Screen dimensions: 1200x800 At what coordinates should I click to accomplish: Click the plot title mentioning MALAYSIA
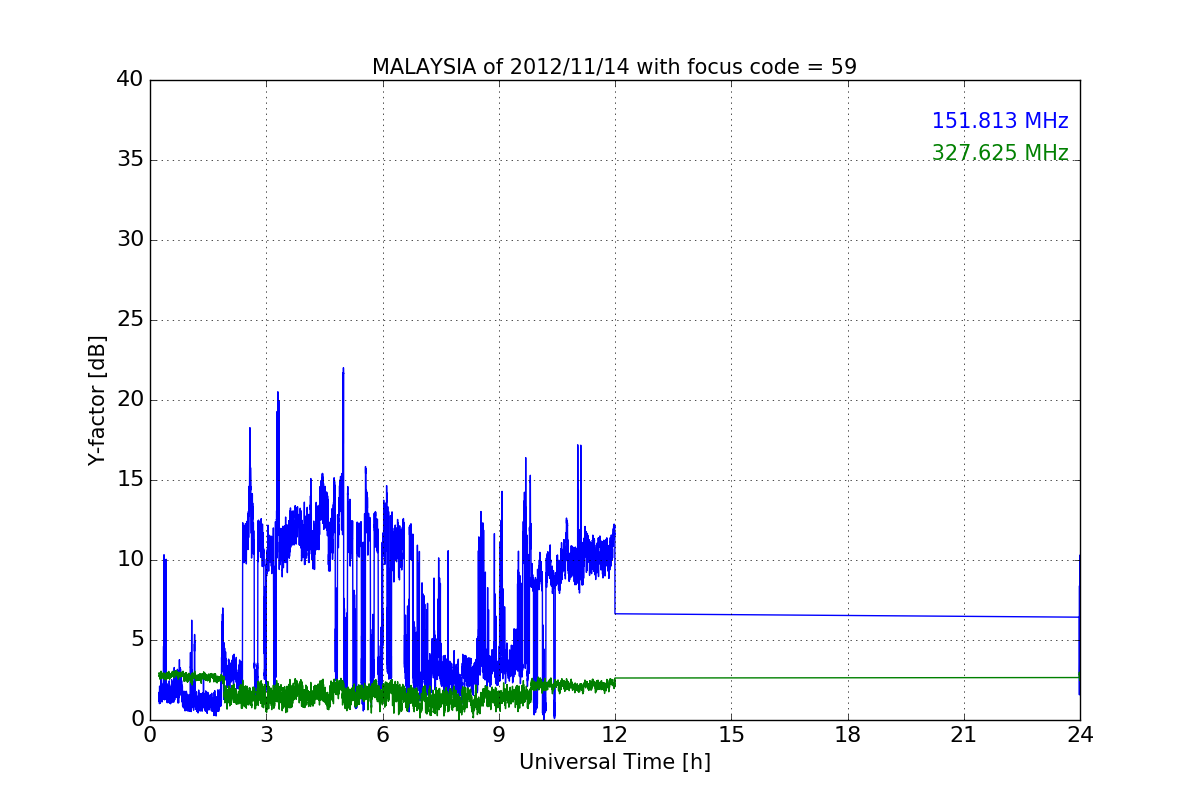coord(614,67)
